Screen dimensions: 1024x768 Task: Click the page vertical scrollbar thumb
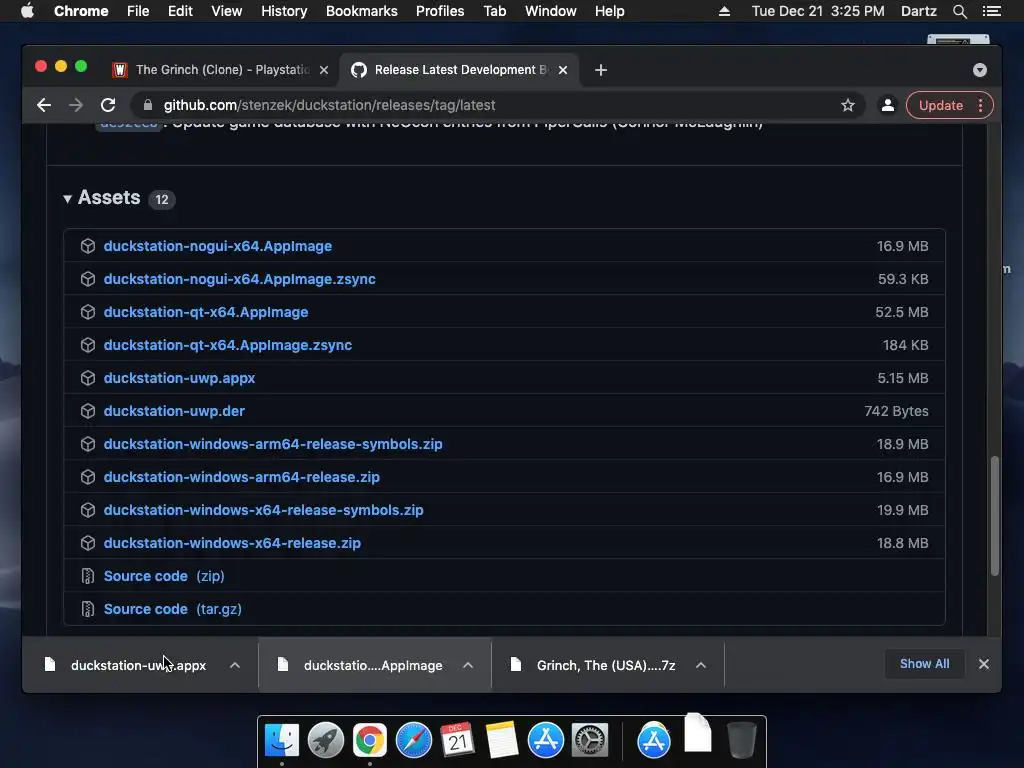(x=995, y=515)
